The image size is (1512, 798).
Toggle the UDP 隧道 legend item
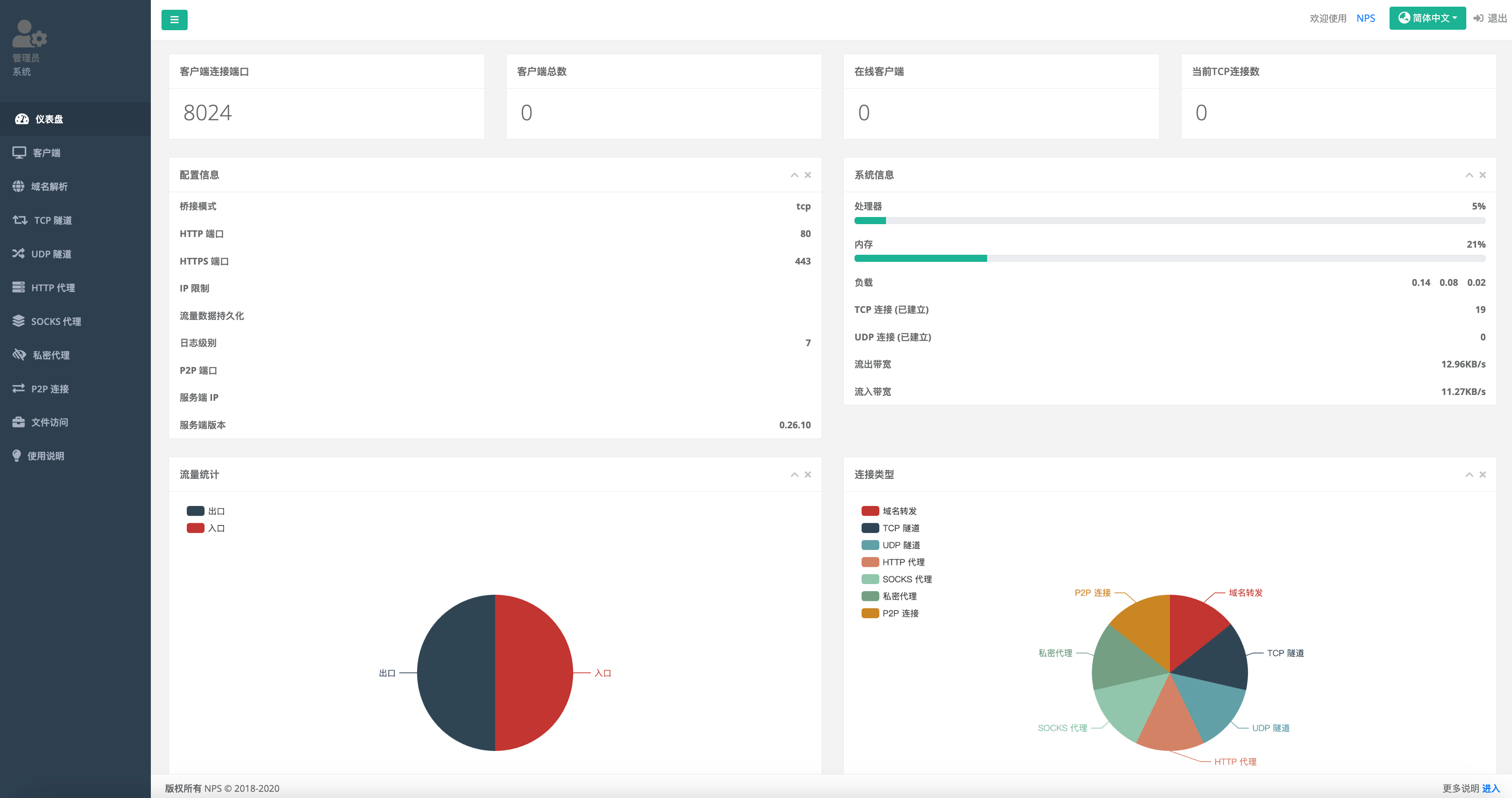pyautogui.click(x=891, y=545)
